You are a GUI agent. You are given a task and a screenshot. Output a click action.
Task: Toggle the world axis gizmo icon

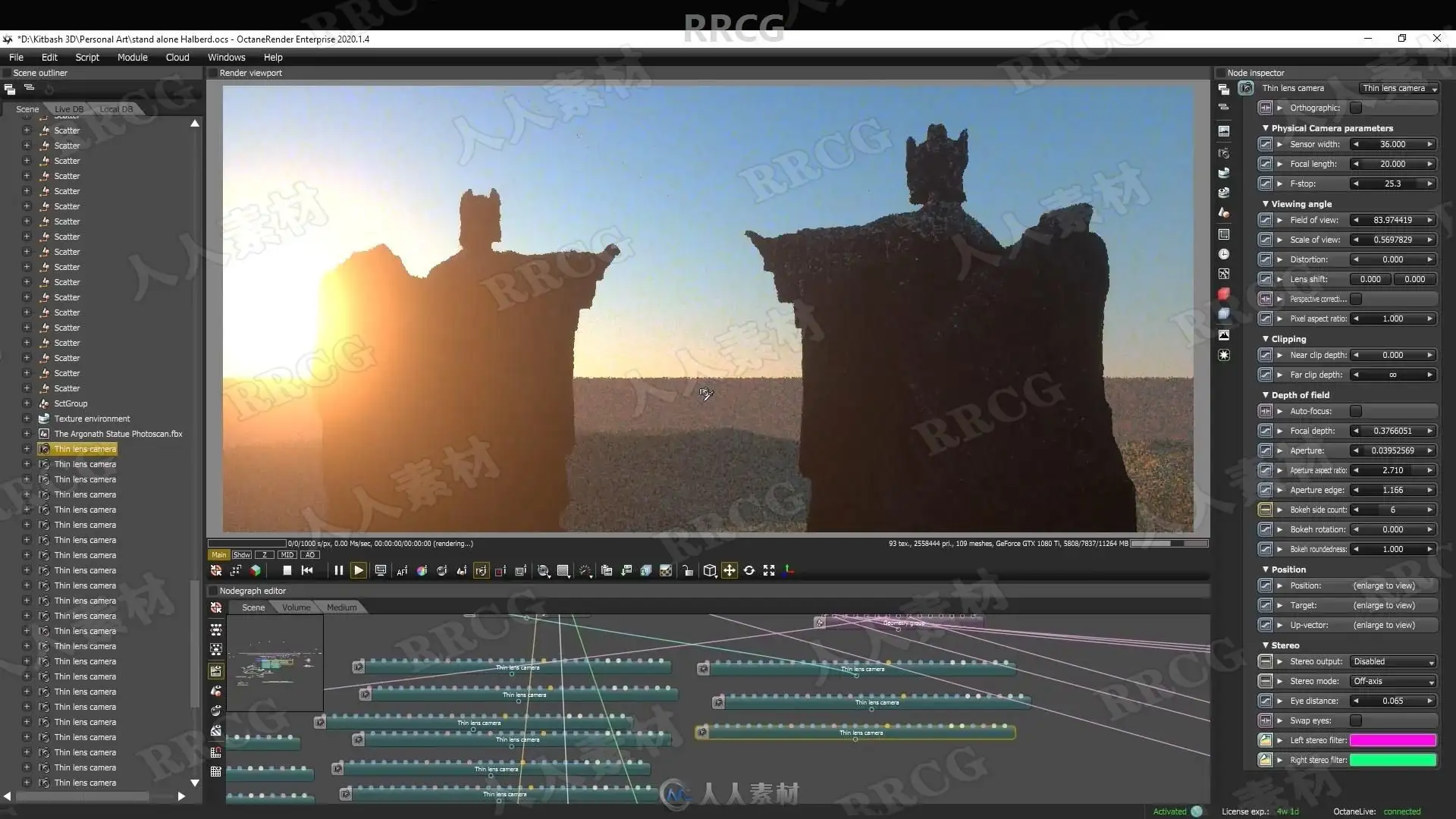pos(789,570)
